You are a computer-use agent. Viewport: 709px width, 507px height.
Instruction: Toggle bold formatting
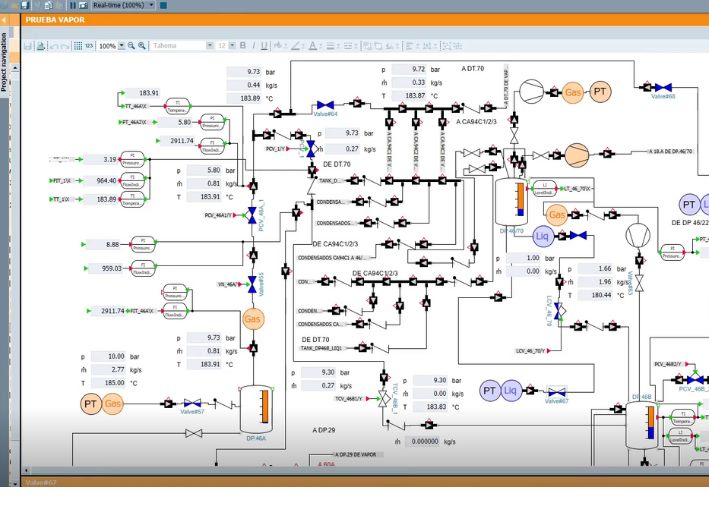[x=243, y=46]
